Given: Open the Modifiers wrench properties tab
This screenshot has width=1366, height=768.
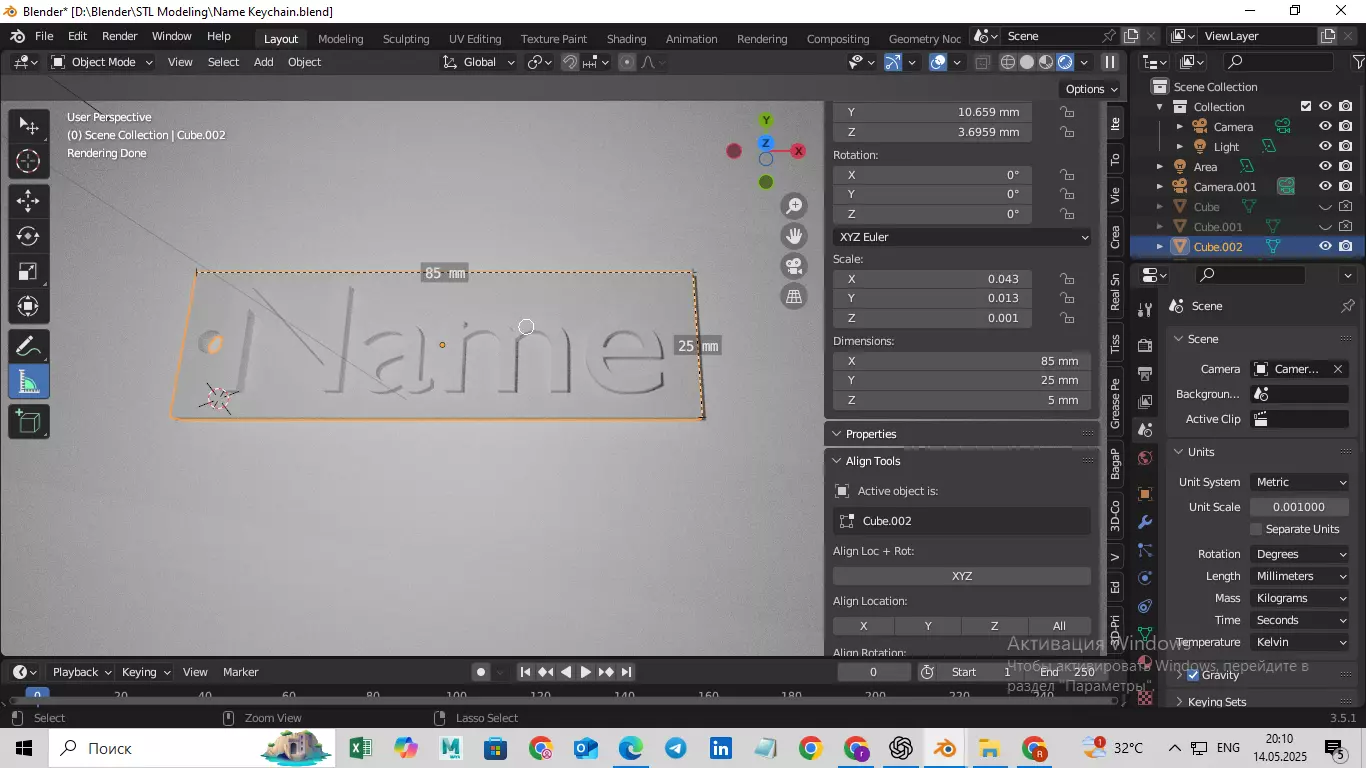Looking at the screenshot, I should (x=1145, y=522).
